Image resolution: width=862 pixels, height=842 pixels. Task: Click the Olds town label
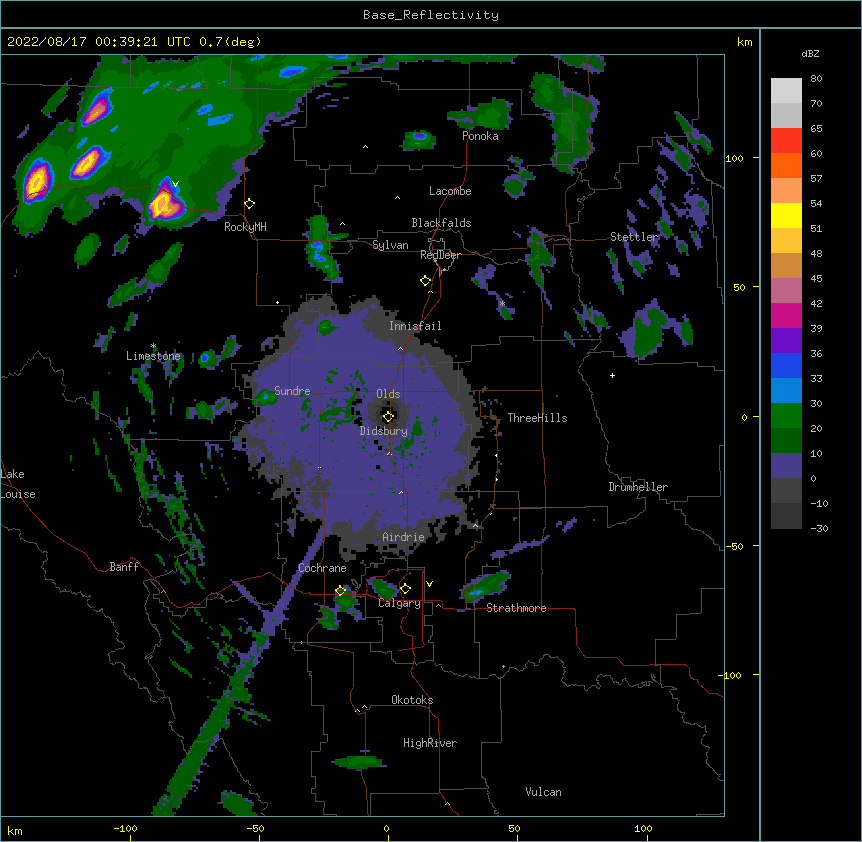(388, 394)
